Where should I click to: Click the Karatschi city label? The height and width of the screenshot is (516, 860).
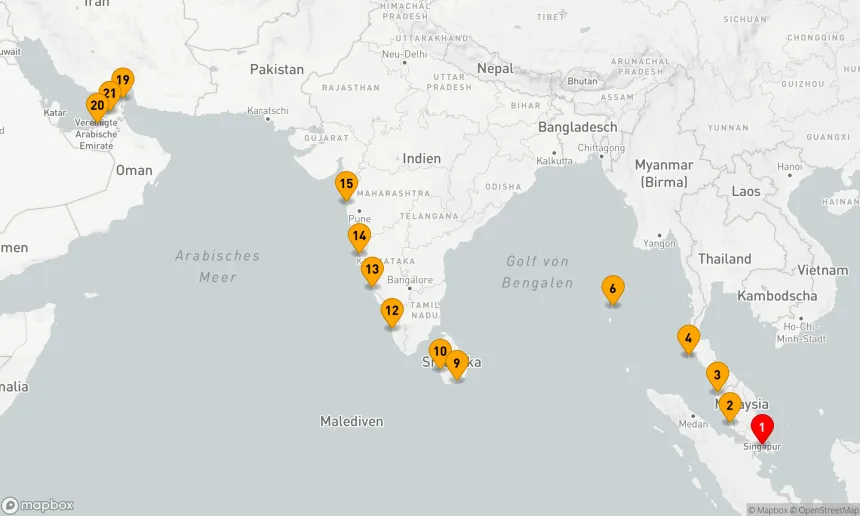click(268, 110)
